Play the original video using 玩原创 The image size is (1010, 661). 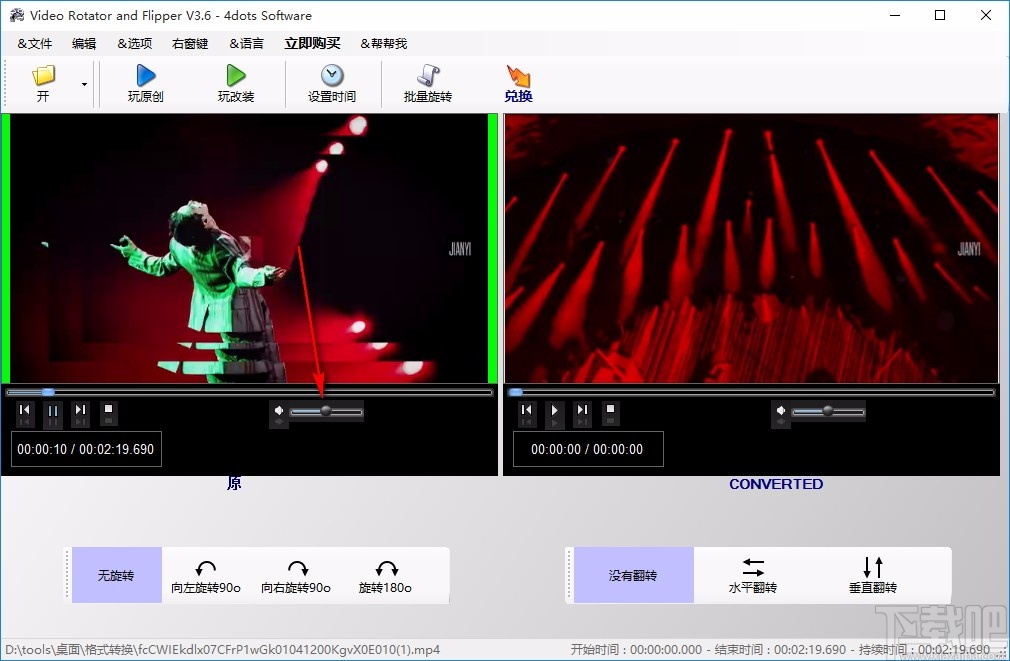pos(144,82)
